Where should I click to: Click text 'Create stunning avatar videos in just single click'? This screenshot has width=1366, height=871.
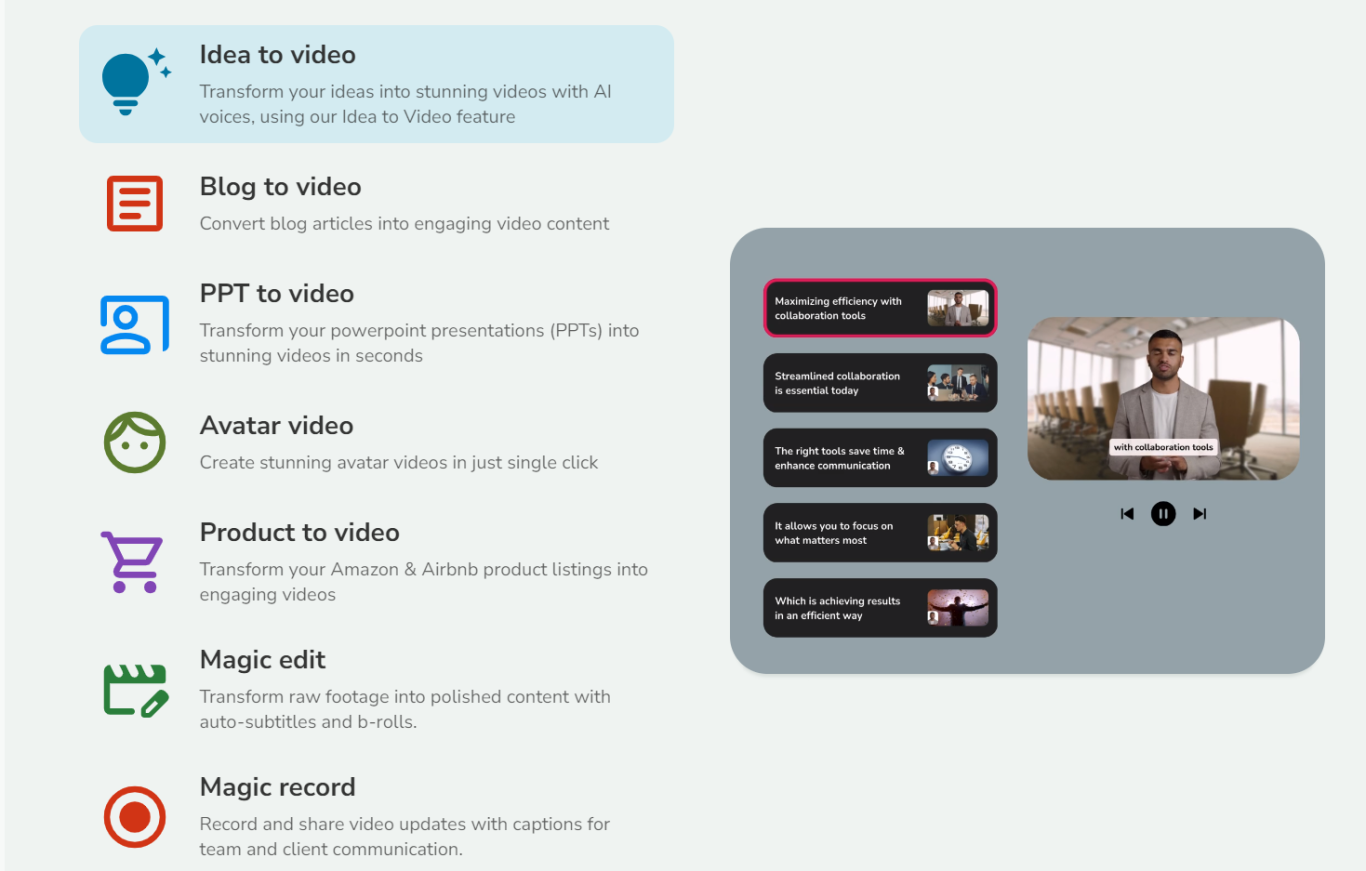(x=399, y=462)
